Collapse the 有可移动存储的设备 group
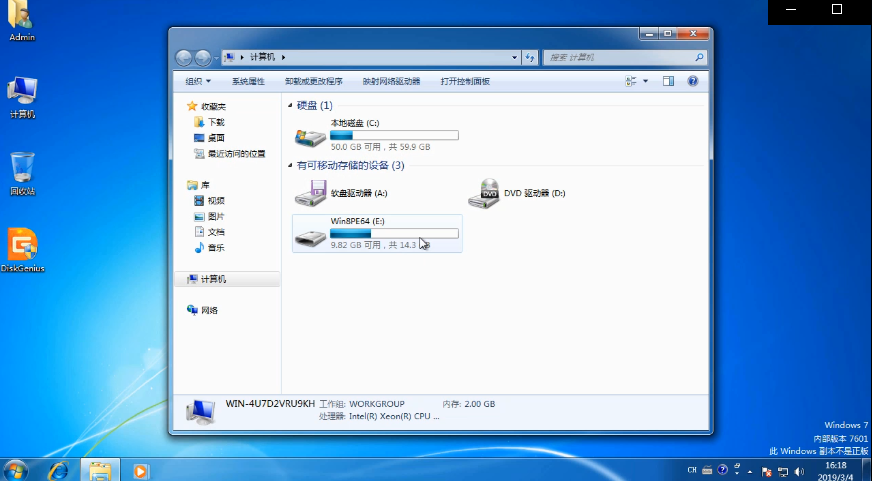This screenshot has height=481, width=872. (291, 165)
